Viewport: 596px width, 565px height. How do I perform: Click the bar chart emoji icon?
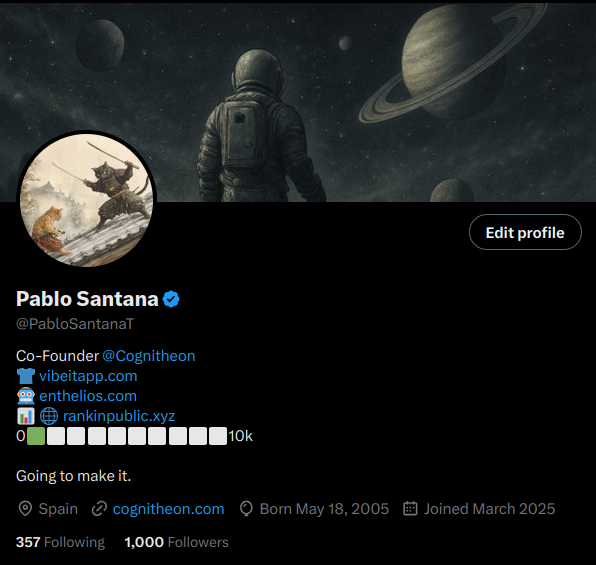tap(26, 416)
